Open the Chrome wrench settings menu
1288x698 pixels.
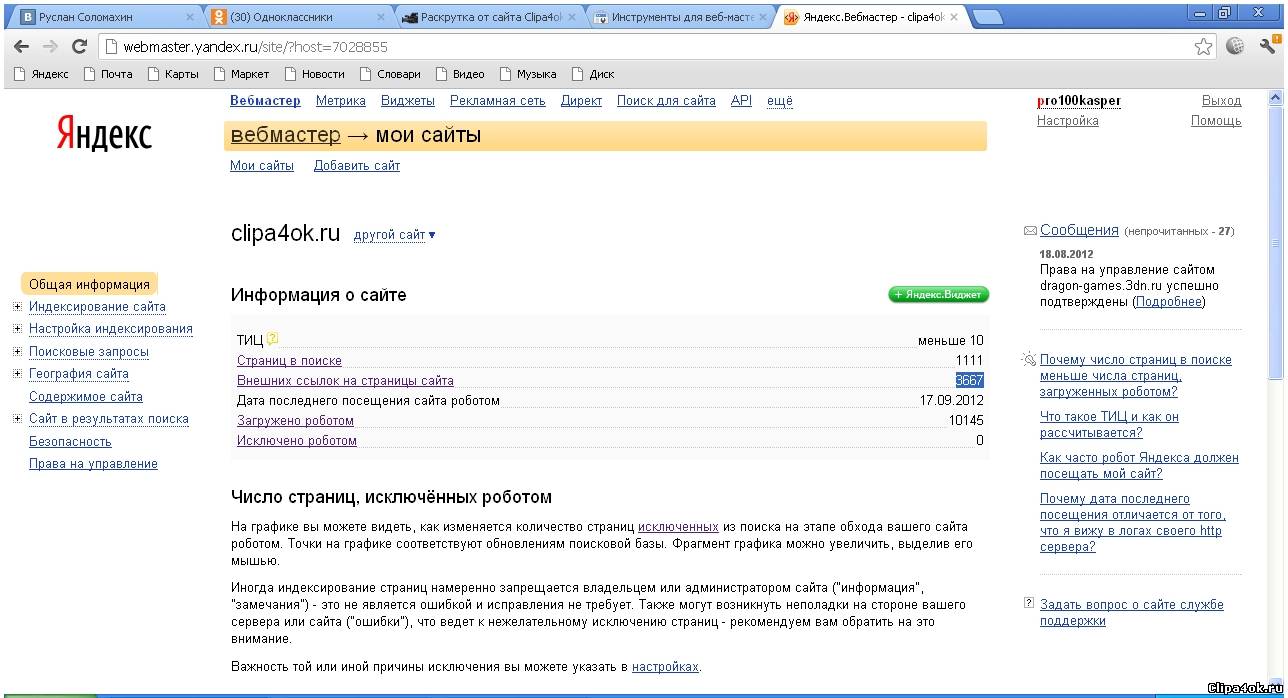(x=1267, y=46)
